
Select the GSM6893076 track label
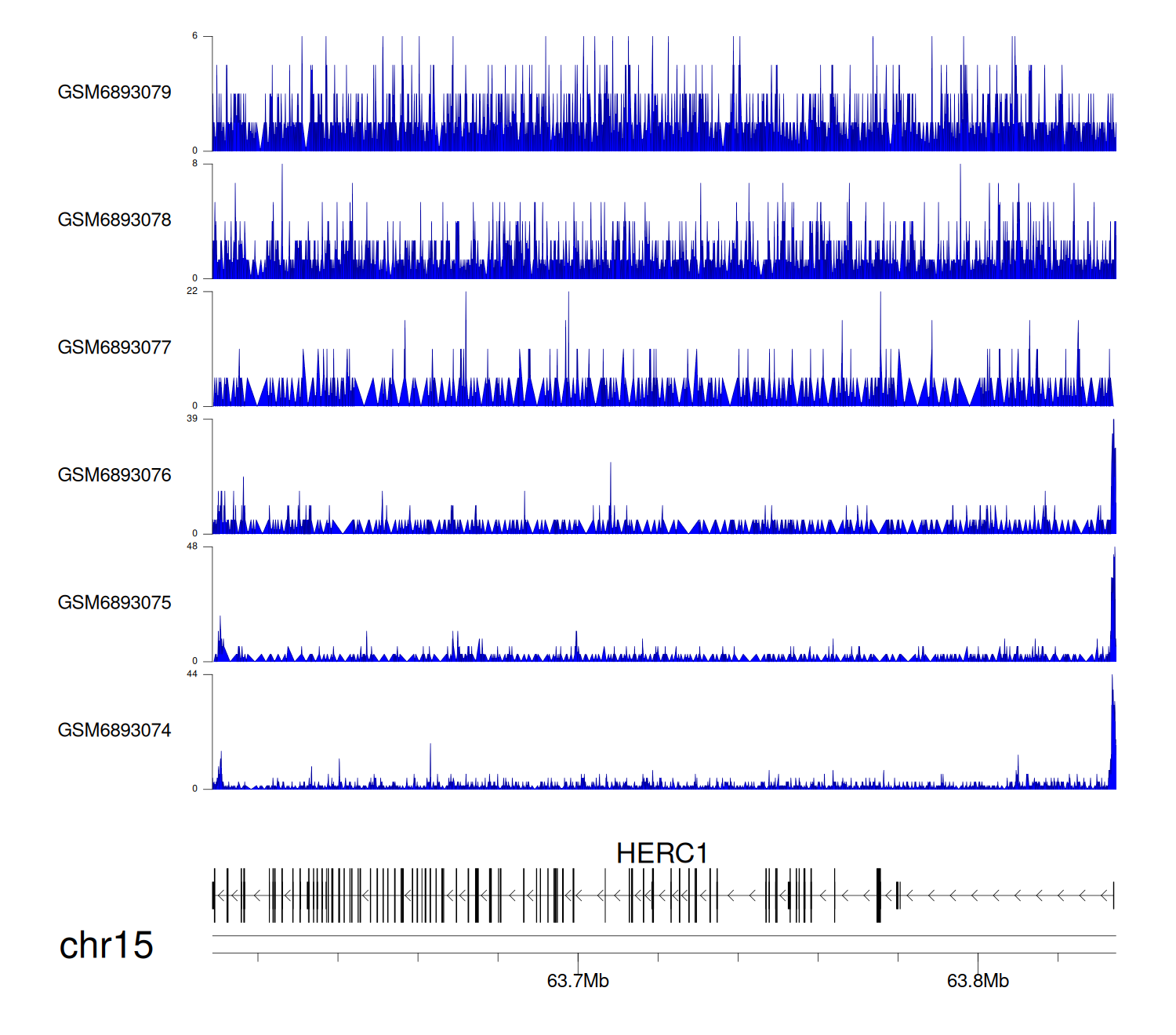pos(114,475)
